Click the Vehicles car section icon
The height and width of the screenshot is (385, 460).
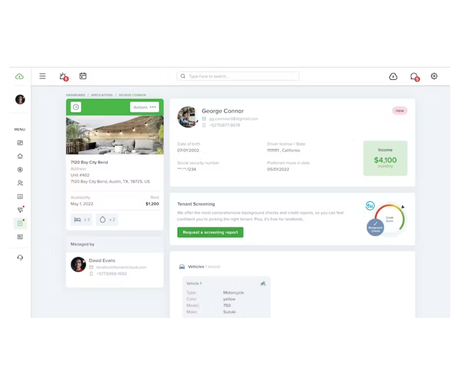(x=182, y=267)
